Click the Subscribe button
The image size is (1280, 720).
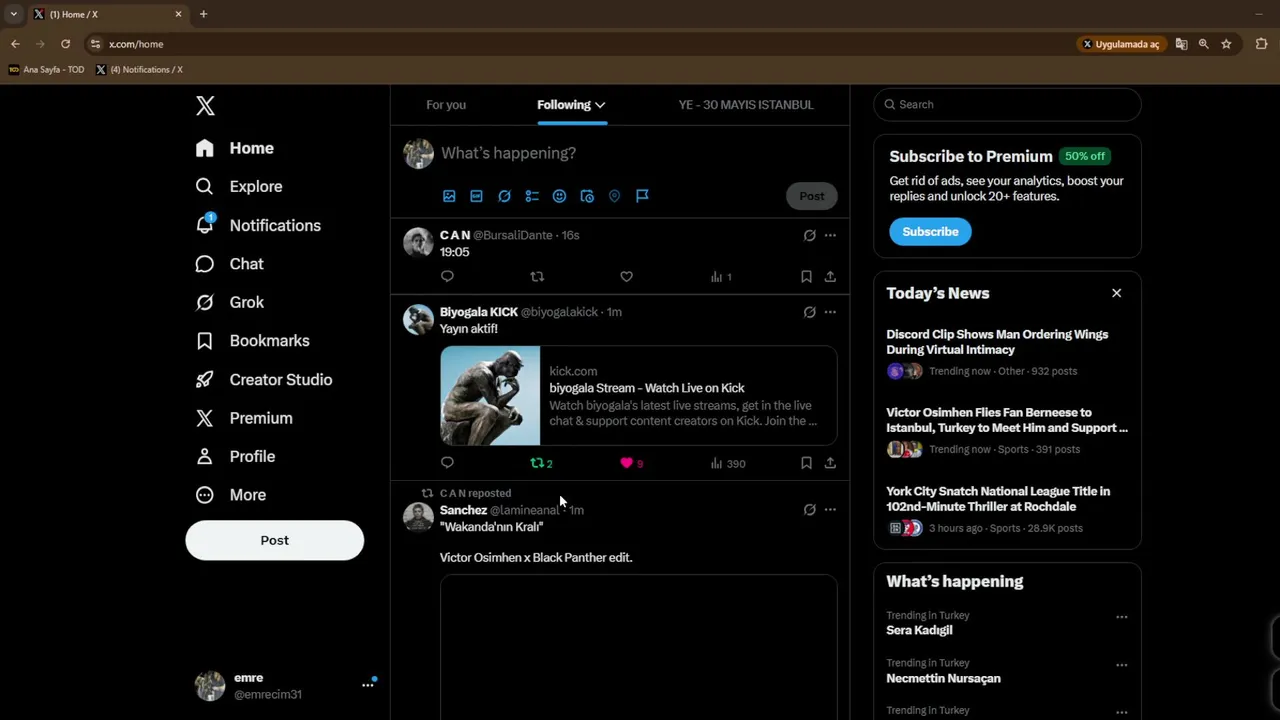click(930, 231)
